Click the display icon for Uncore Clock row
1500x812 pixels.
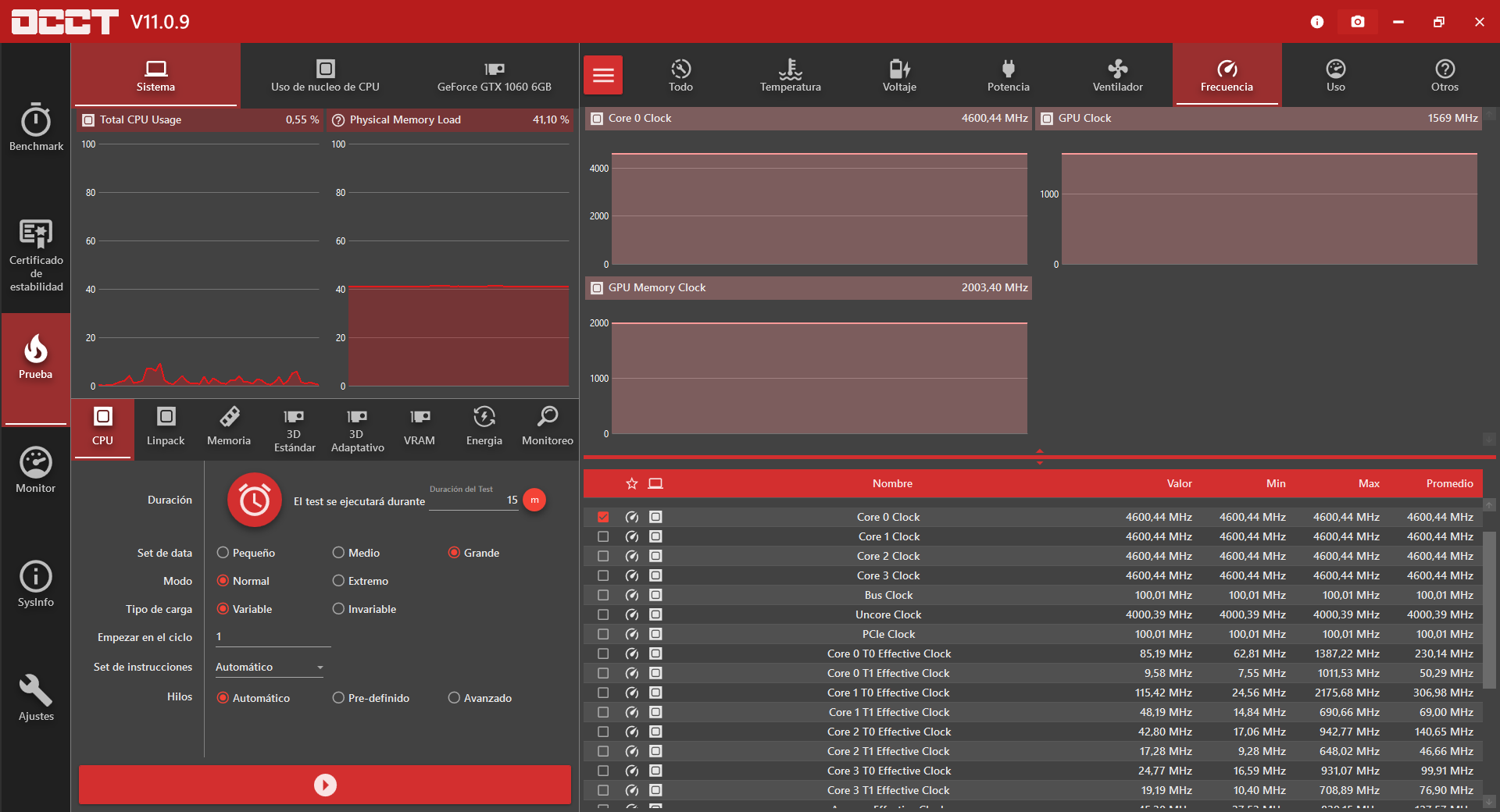[656, 614]
